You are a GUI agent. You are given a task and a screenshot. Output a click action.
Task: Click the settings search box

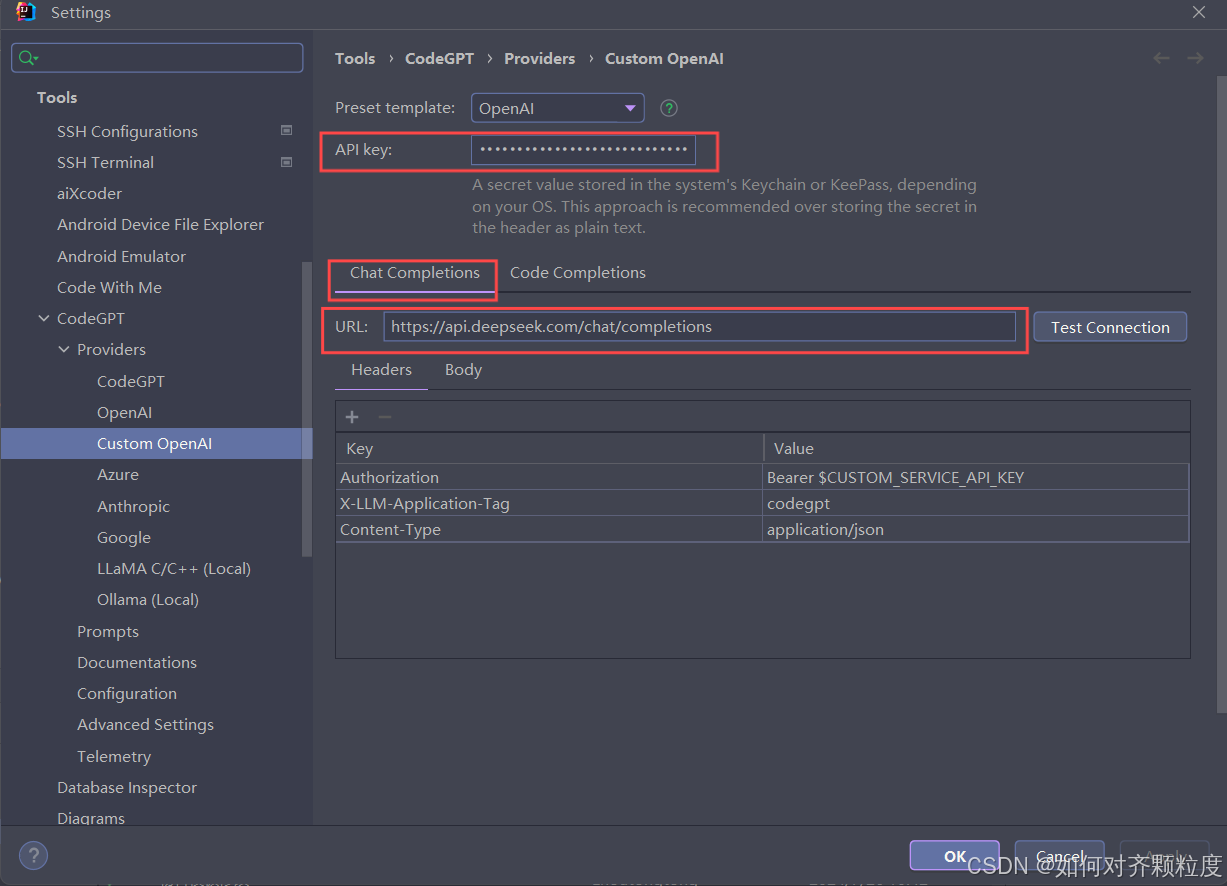pyautogui.click(x=157, y=58)
